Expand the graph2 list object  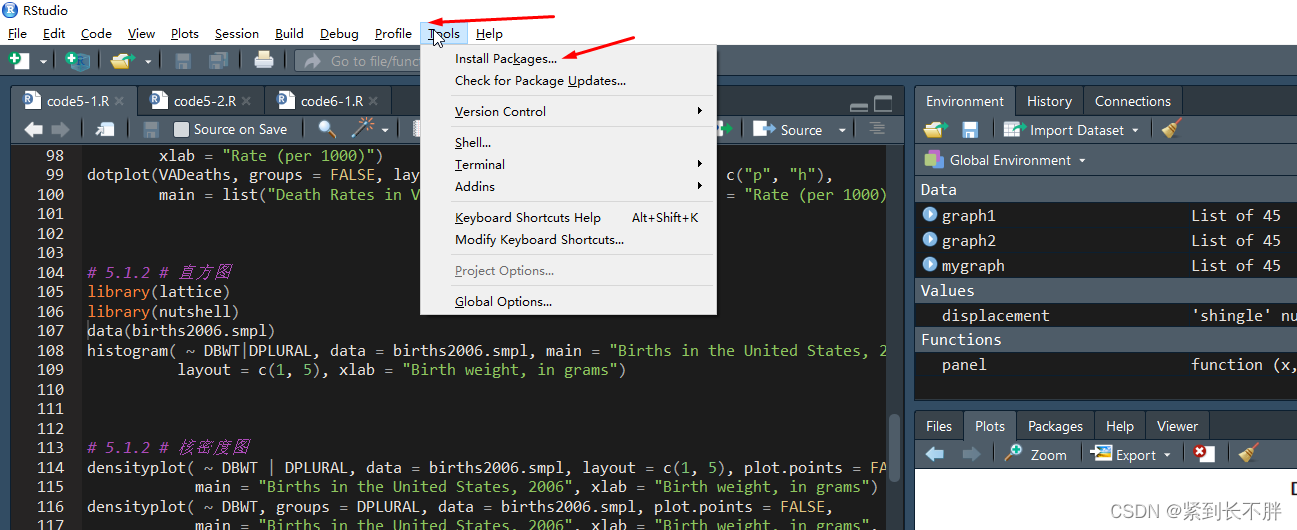(930, 240)
